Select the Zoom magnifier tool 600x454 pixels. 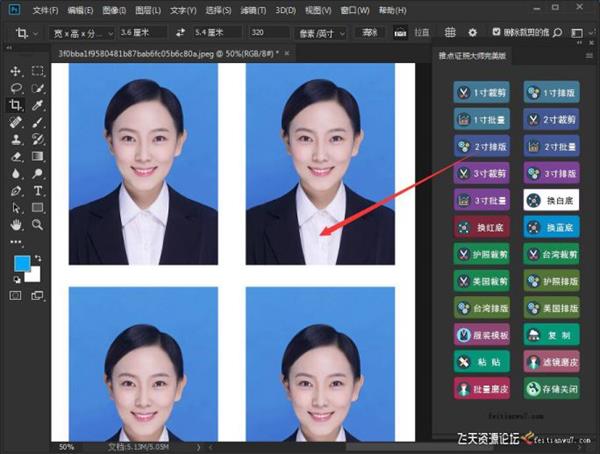38,224
